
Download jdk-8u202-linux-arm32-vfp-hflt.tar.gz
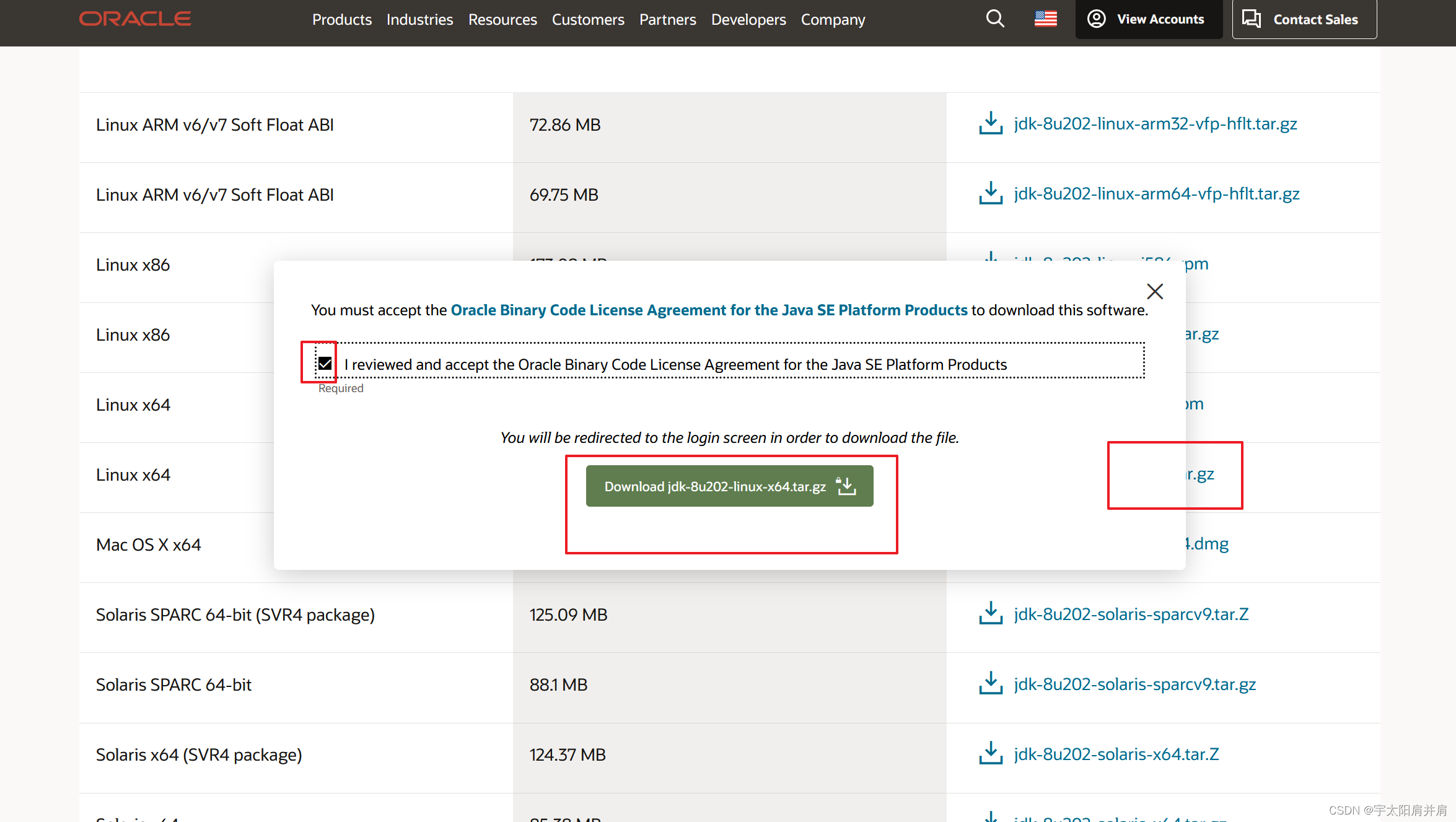(x=1156, y=124)
